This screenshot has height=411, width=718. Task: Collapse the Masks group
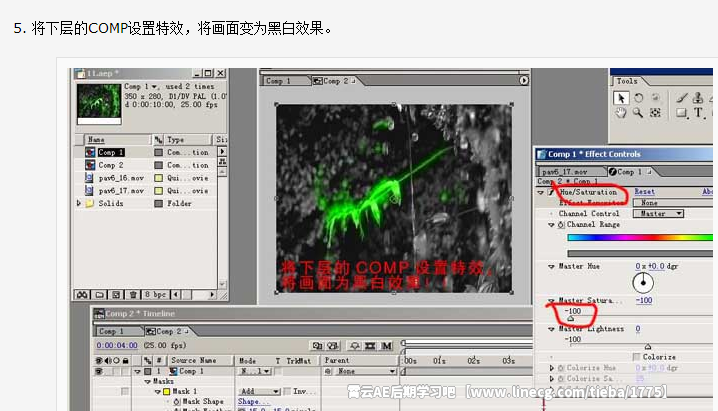147,381
